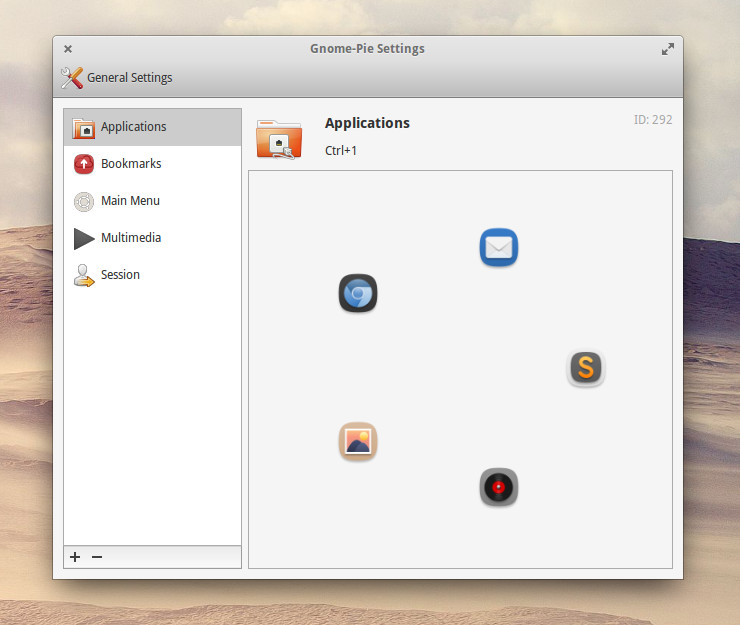Click the ID: 292 label
This screenshot has height=625, width=740.
[653, 120]
